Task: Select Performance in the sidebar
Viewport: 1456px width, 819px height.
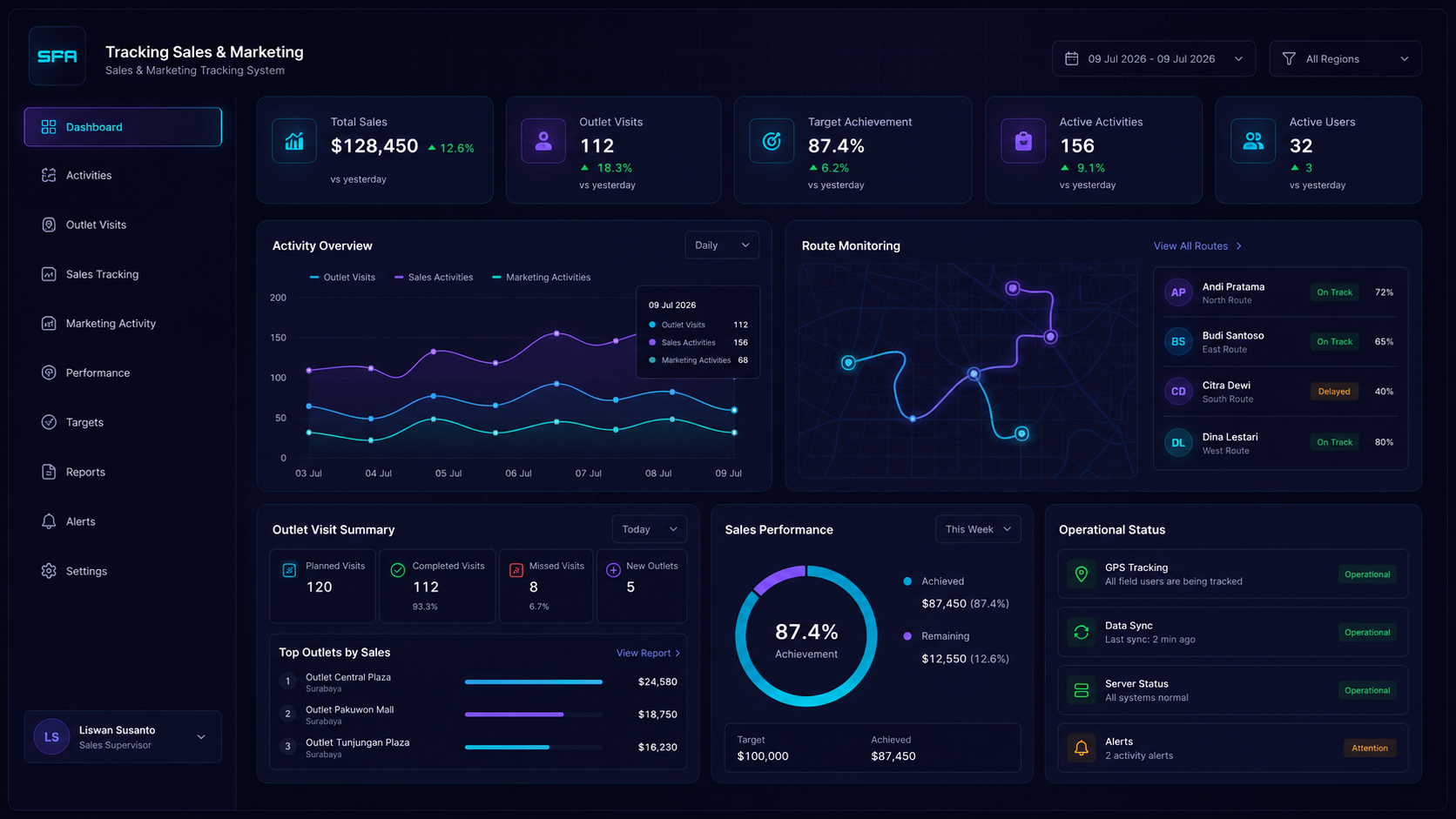Action: (x=123, y=373)
